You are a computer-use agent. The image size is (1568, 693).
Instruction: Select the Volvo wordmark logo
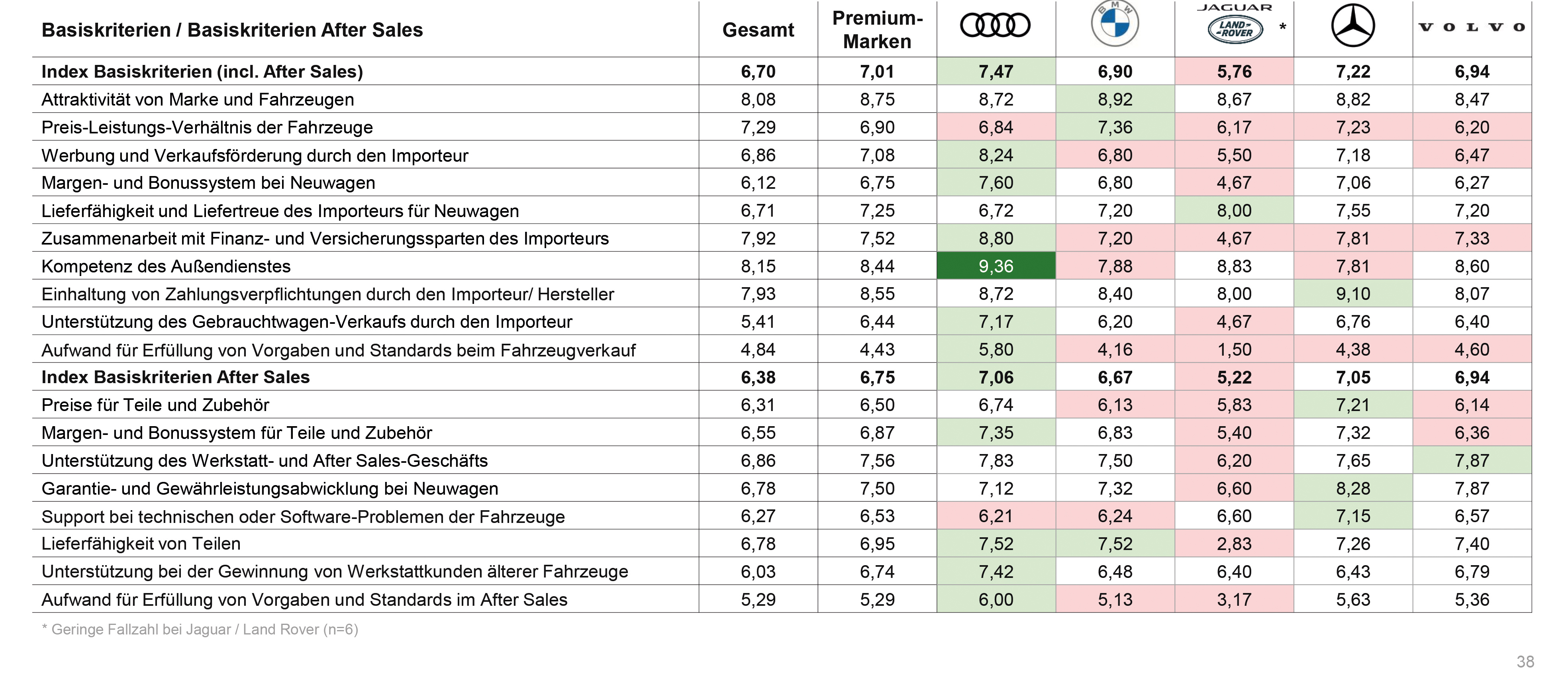click(1471, 27)
